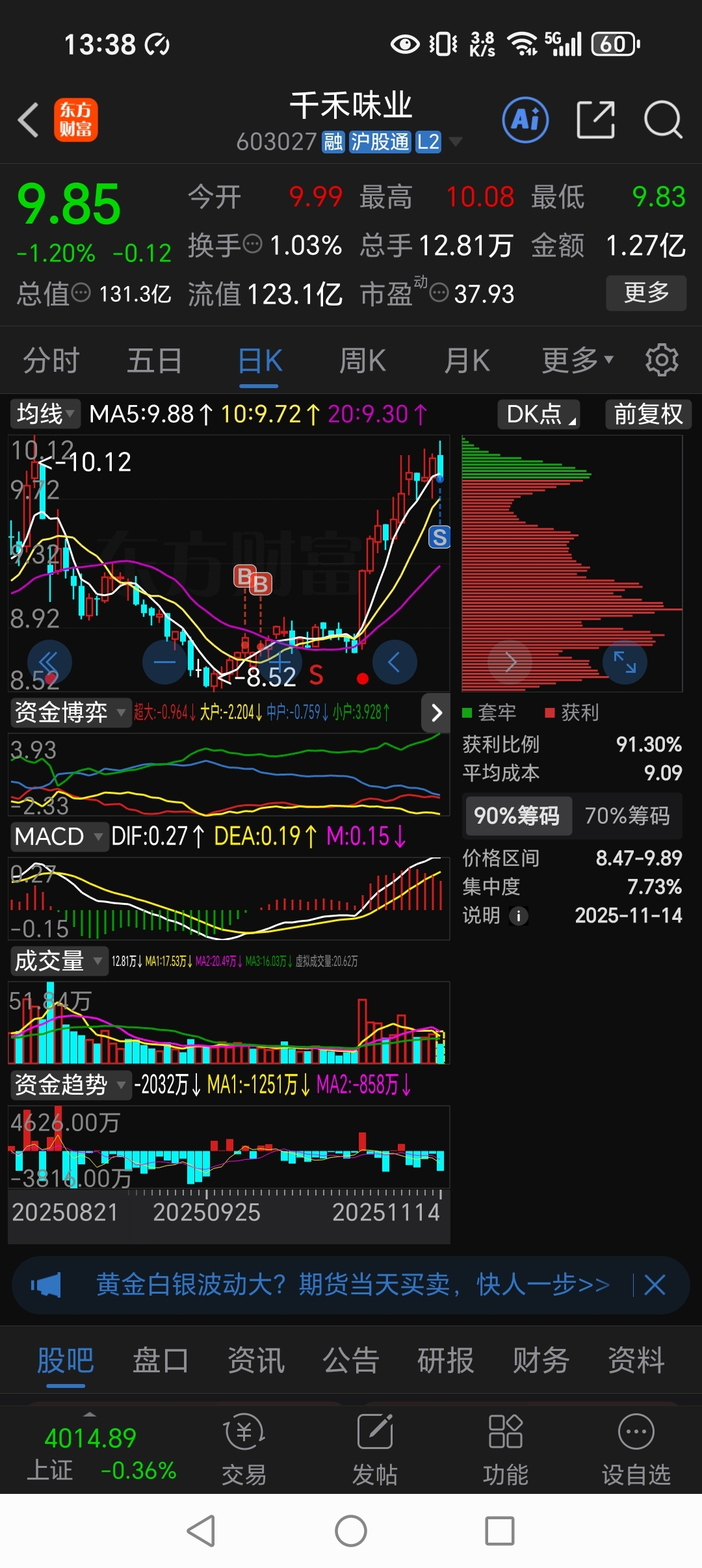This screenshot has width=702, height=1568.
Task: Tap the 换手 info icon
Action: click(x=252, y=244)
